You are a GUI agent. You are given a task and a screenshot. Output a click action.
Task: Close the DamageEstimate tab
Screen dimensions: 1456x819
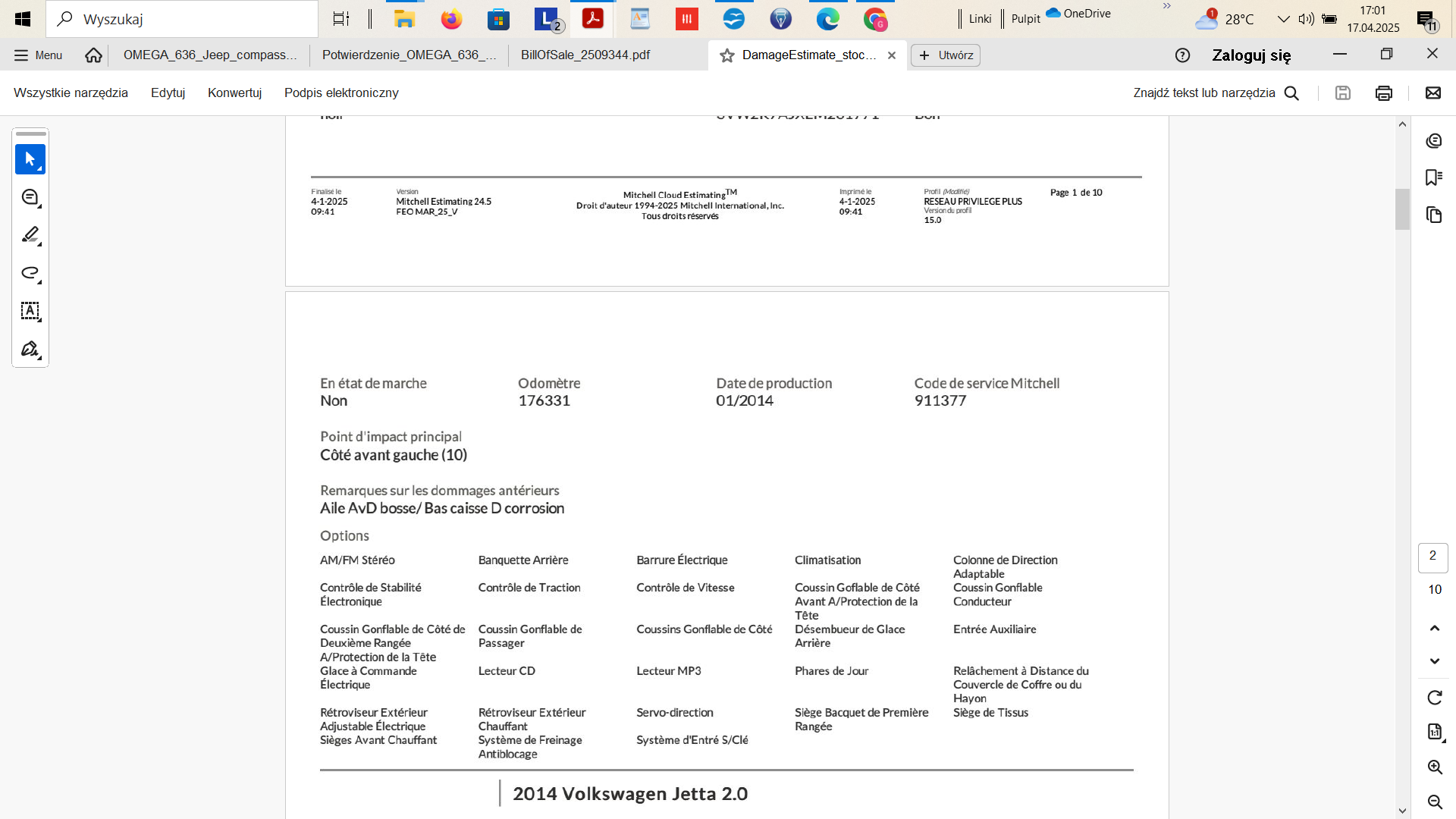(x=892, y=55)
